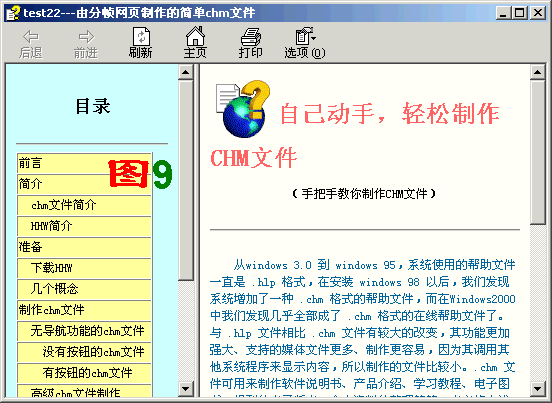Click the Forward (前进) arrow icon
The width and height of the screenshot is (552, 403).
click(x=86, y=36)
